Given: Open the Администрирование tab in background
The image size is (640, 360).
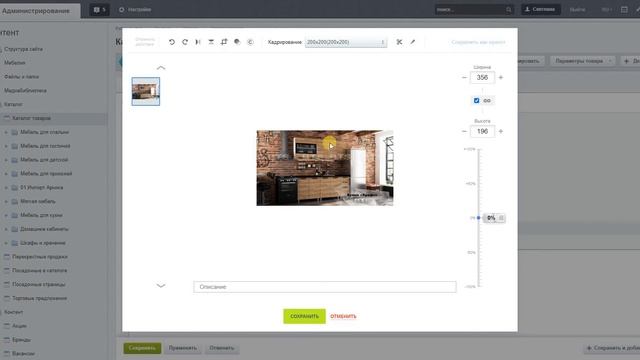Looking at the screenshot, I should tap(36, 11).
